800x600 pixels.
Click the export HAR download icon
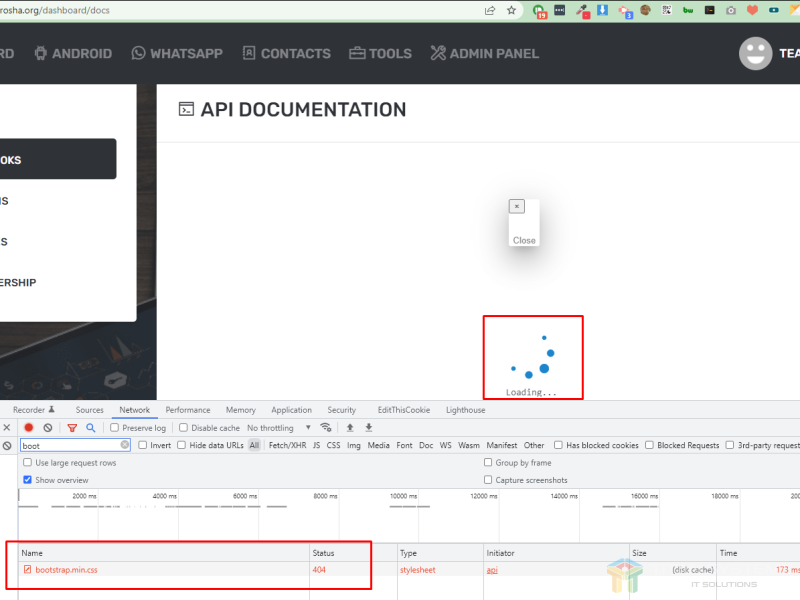[x=368, y=428]
